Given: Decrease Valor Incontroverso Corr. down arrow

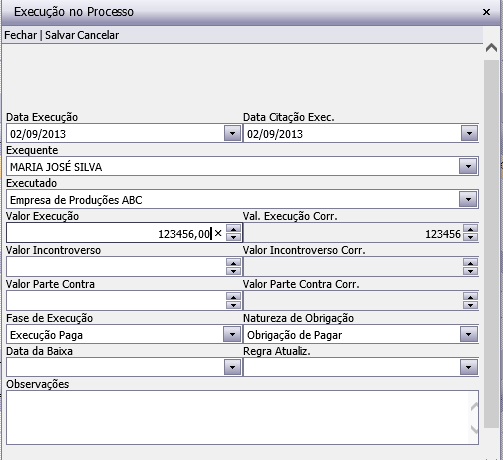Looking at the screenshot, I should point(470,271).
